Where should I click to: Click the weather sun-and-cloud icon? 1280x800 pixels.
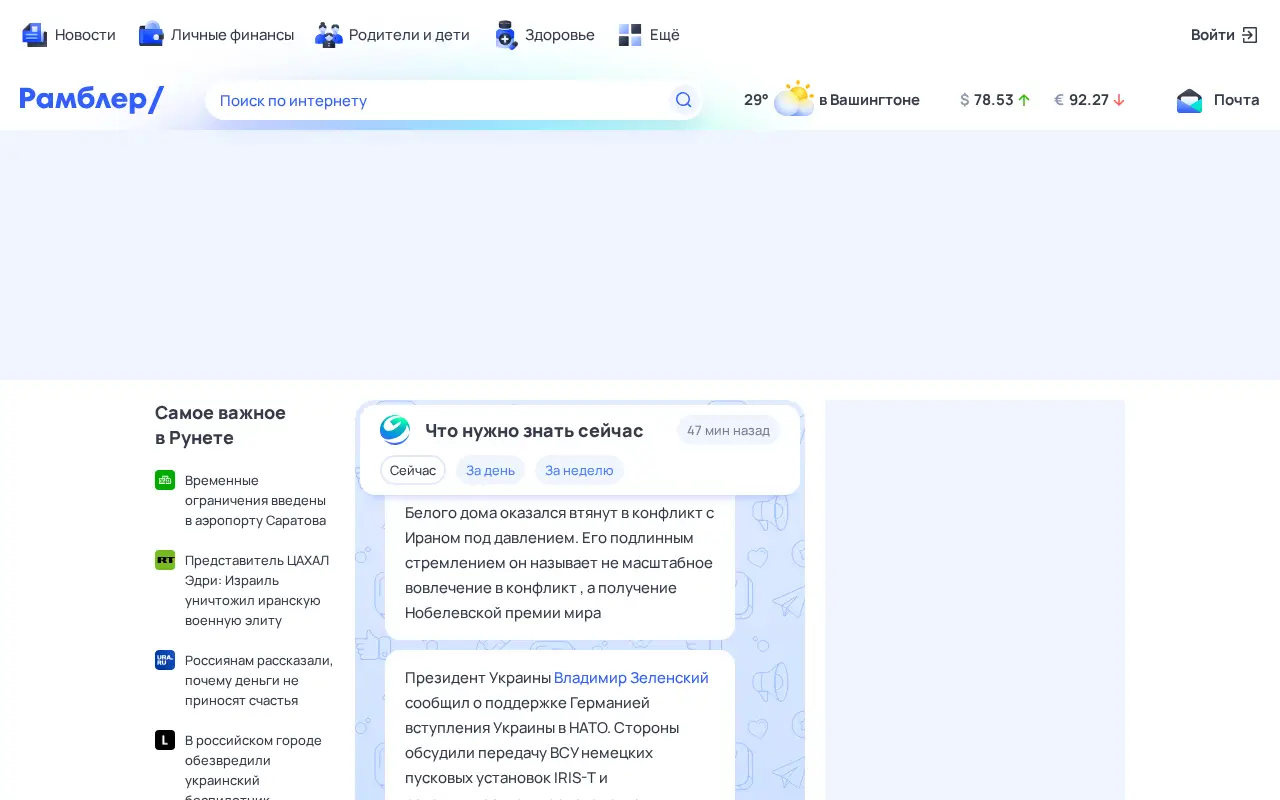(794, 99)
